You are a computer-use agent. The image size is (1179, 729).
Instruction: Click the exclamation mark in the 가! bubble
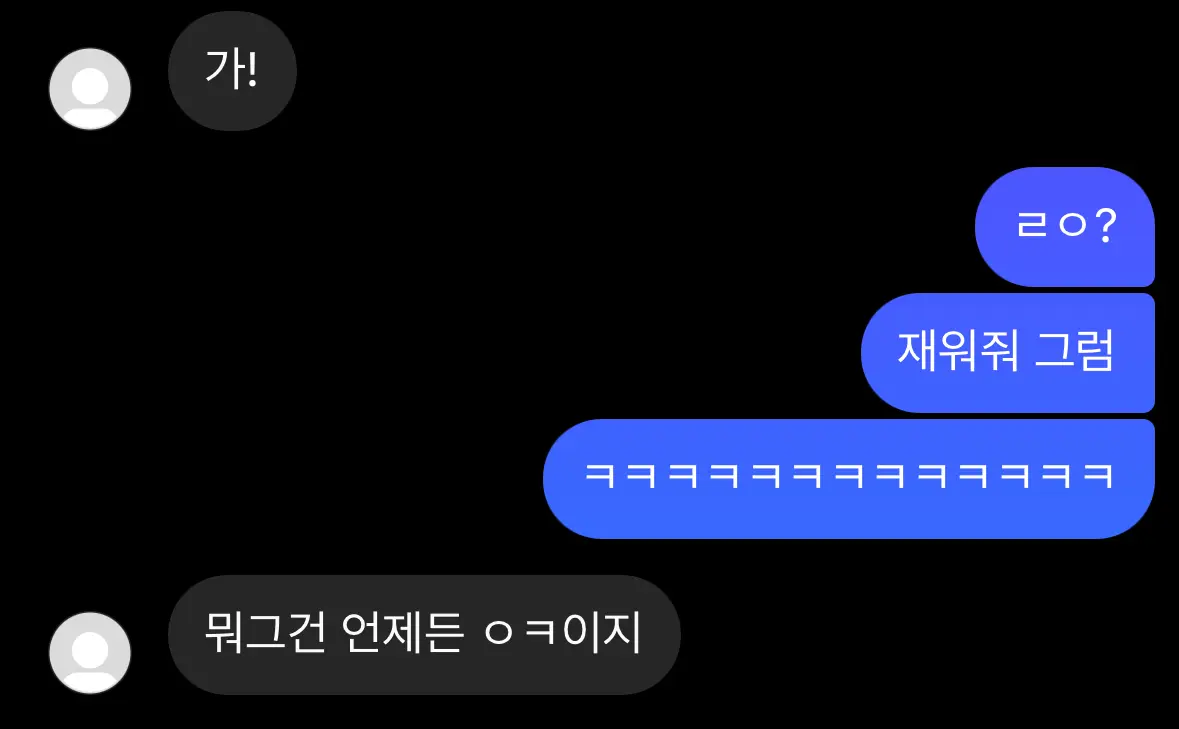(251, 69)
